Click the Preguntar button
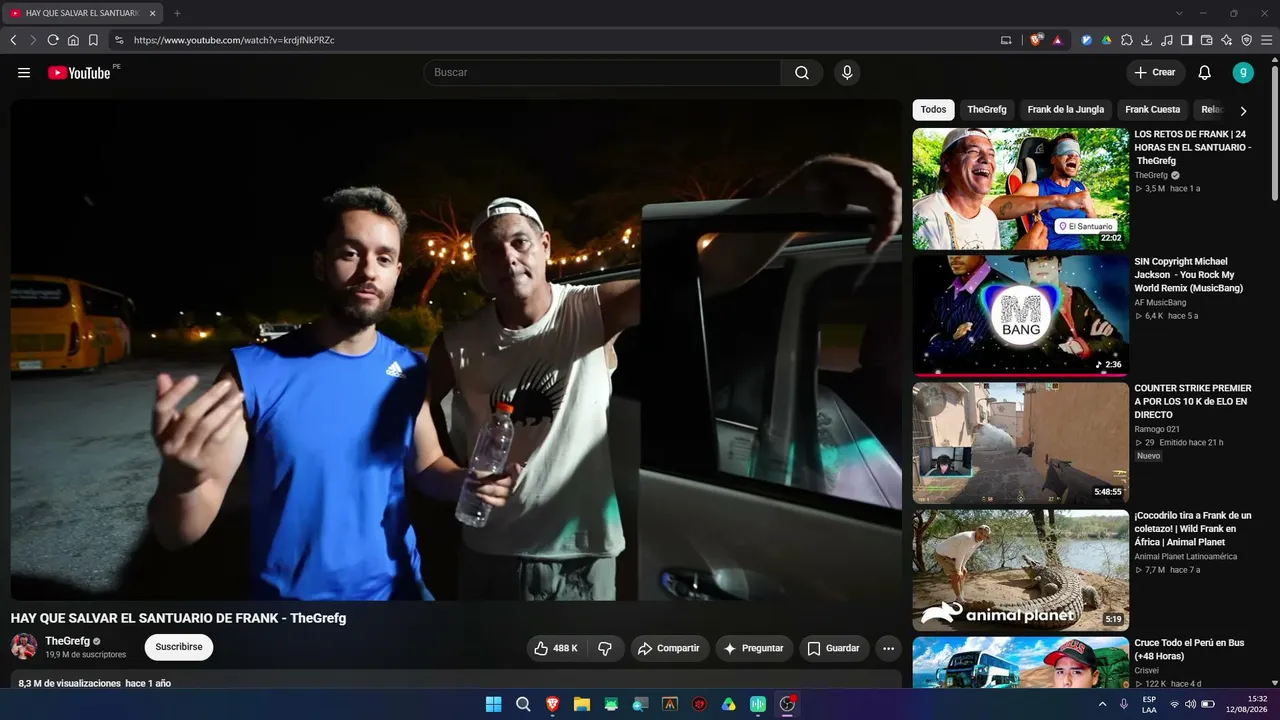Screen dimensions: 1280x720 point(754,648)
